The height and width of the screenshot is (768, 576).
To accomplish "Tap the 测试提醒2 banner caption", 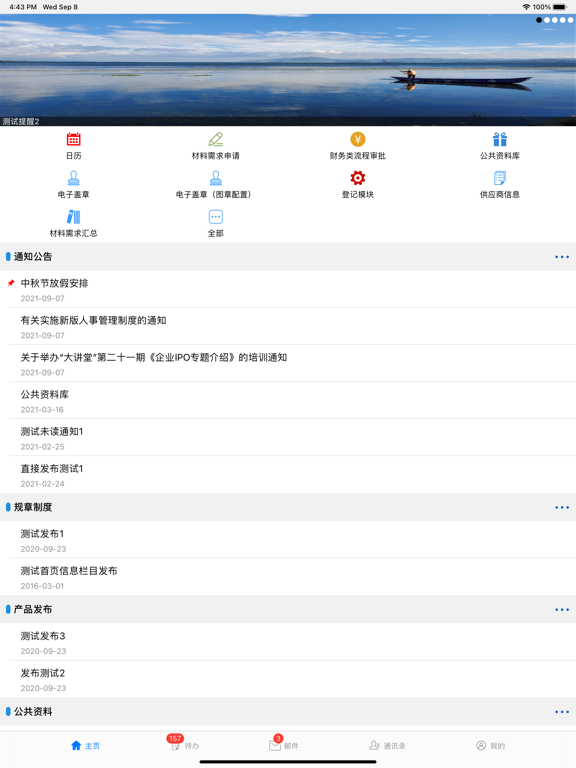I will click(x=21, y=121).
